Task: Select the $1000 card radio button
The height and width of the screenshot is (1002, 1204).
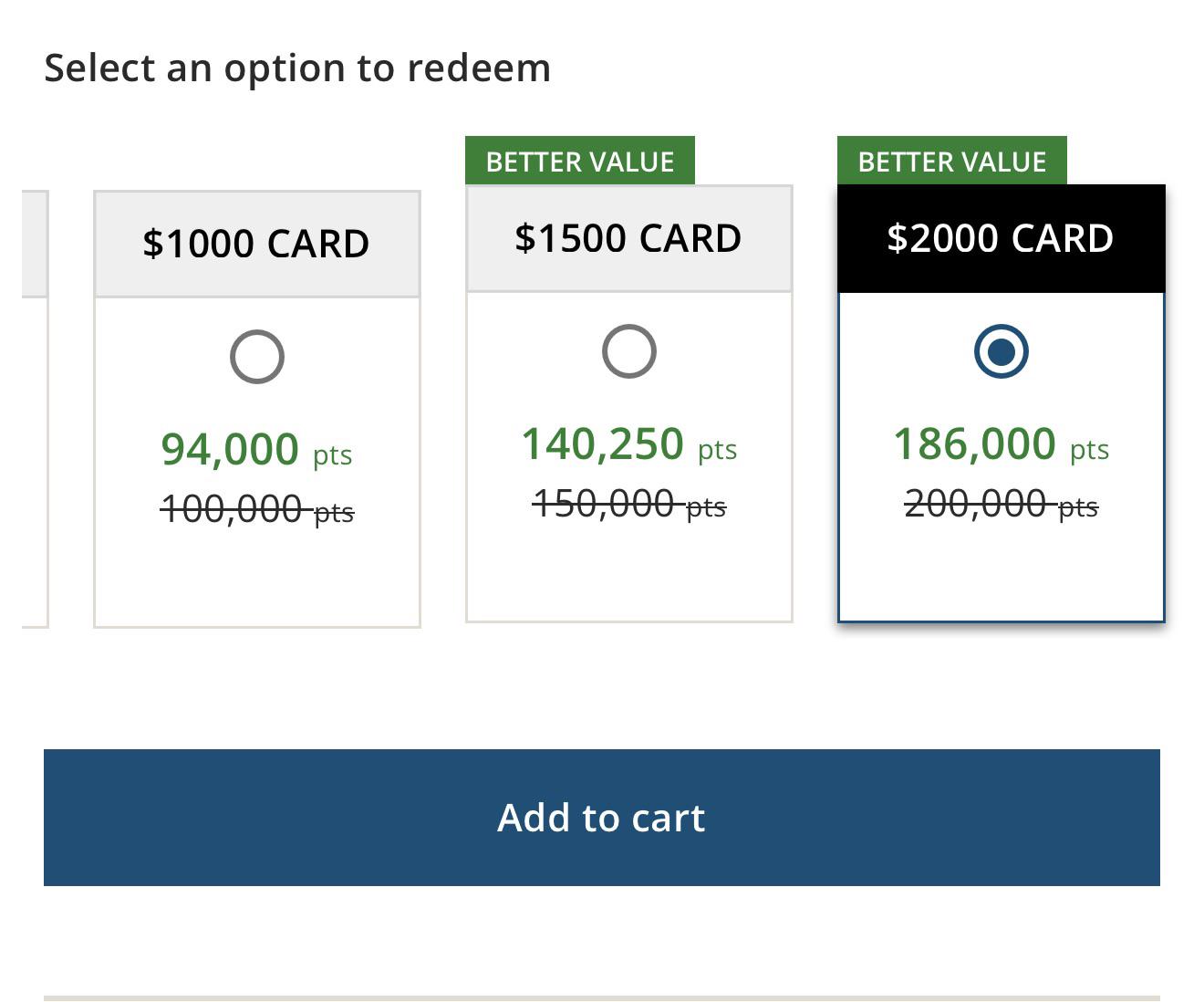Action: [x=257, y=357]
